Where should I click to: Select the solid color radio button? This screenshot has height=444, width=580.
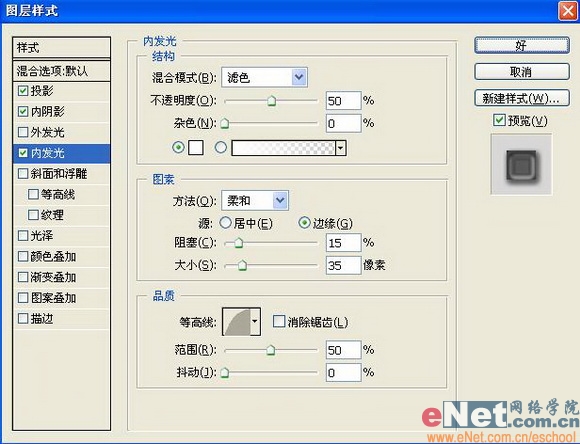click(x=178, y=148)
